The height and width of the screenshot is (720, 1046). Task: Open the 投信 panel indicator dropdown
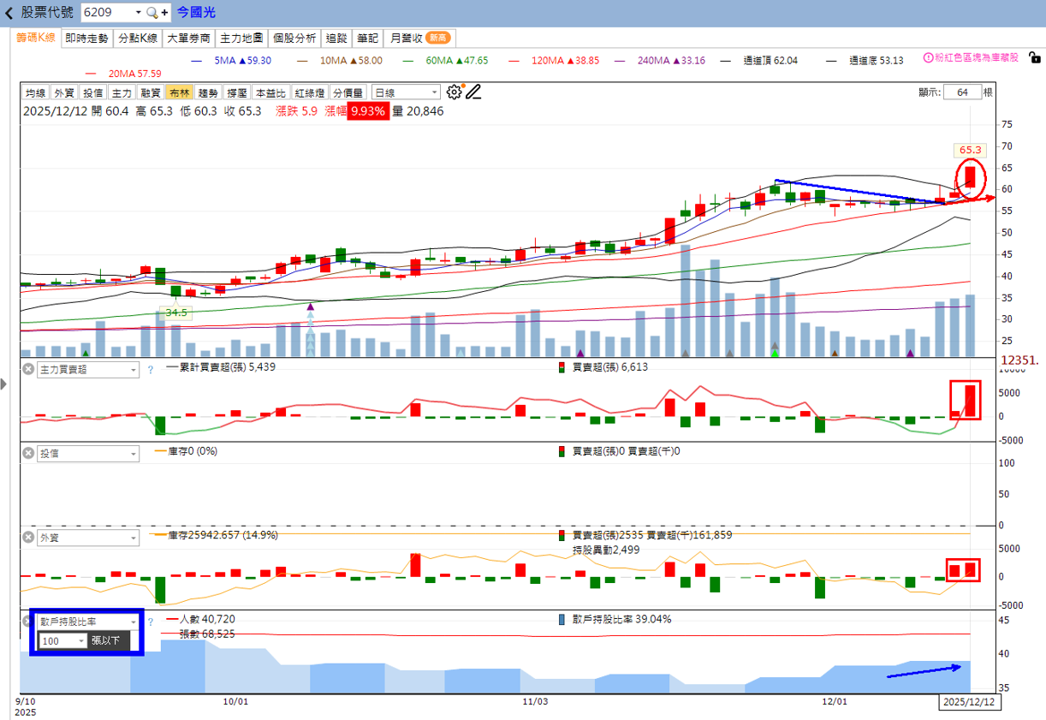[88, 453]
